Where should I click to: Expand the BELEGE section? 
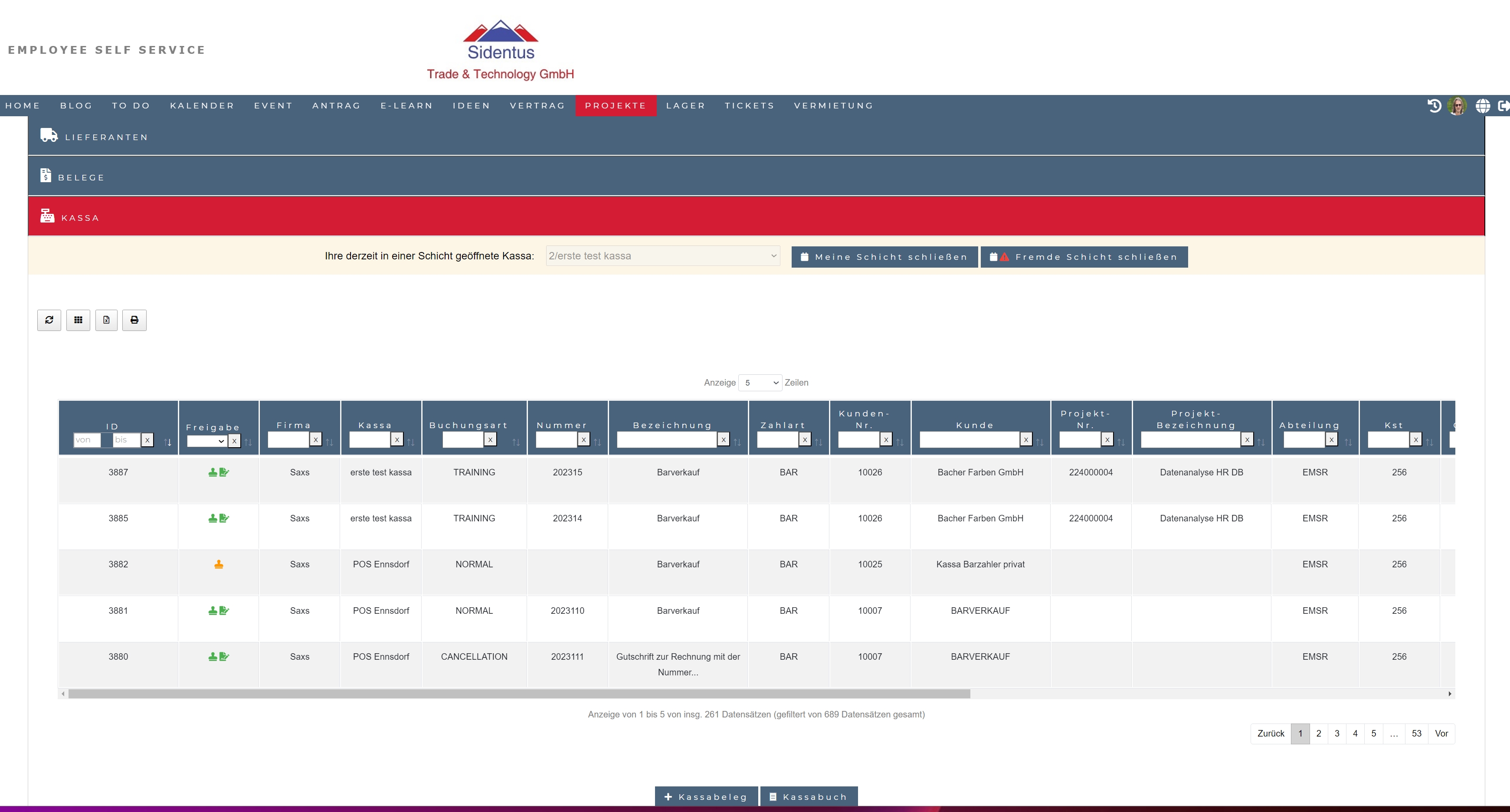click(81, 177)
